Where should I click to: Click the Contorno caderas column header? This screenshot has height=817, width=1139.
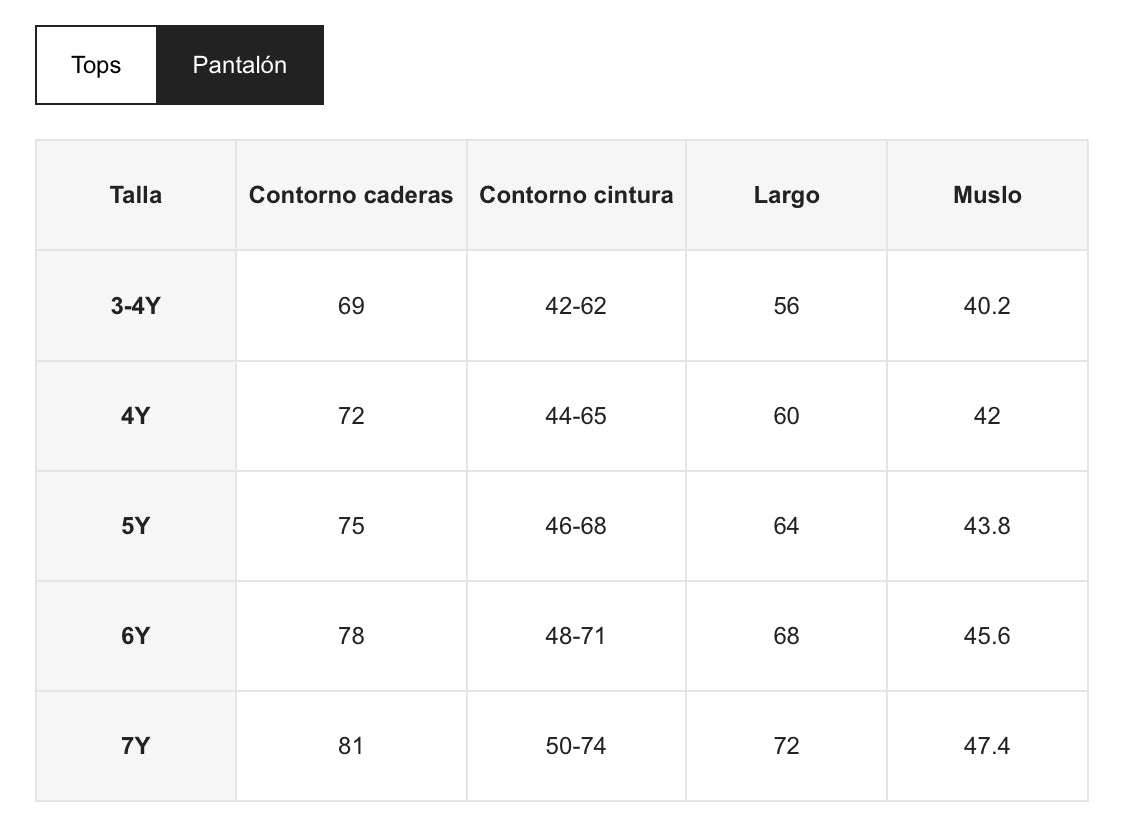351,195
